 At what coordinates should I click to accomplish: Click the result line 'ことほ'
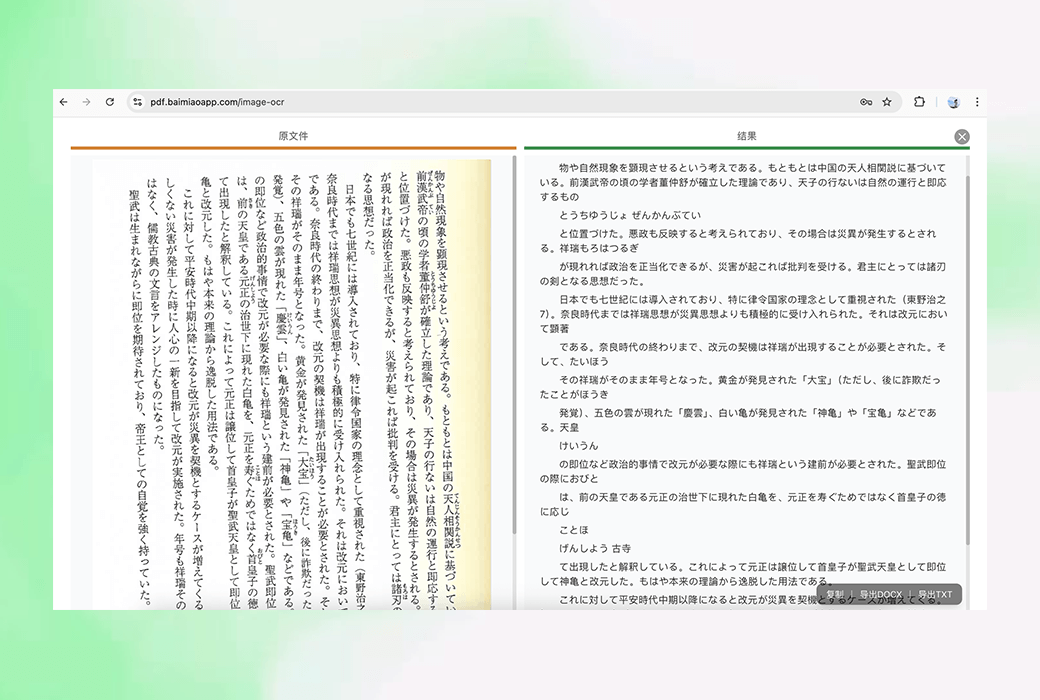click(574, 529)
